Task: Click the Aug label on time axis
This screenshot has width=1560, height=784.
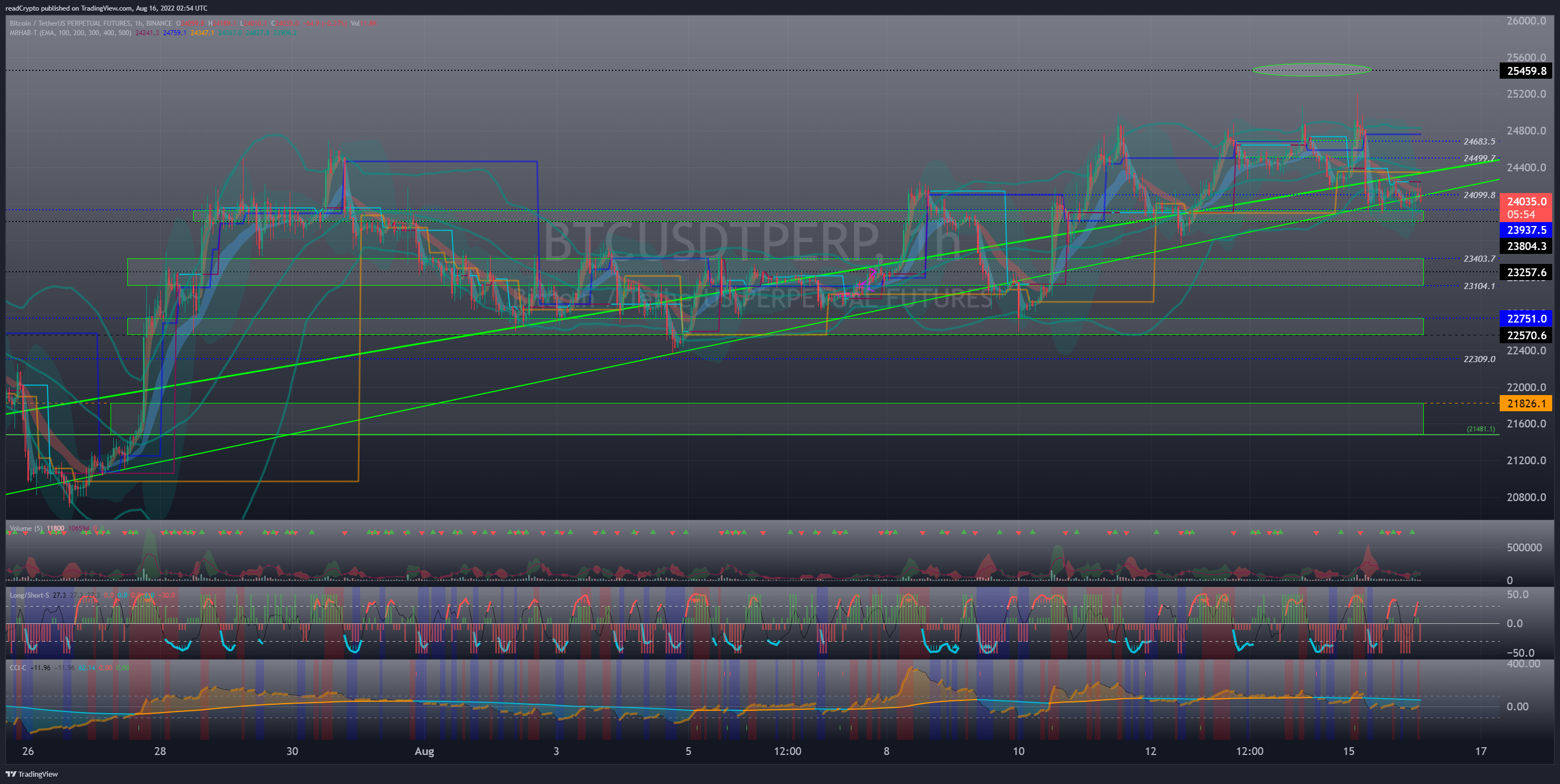Action: (424, 751)
